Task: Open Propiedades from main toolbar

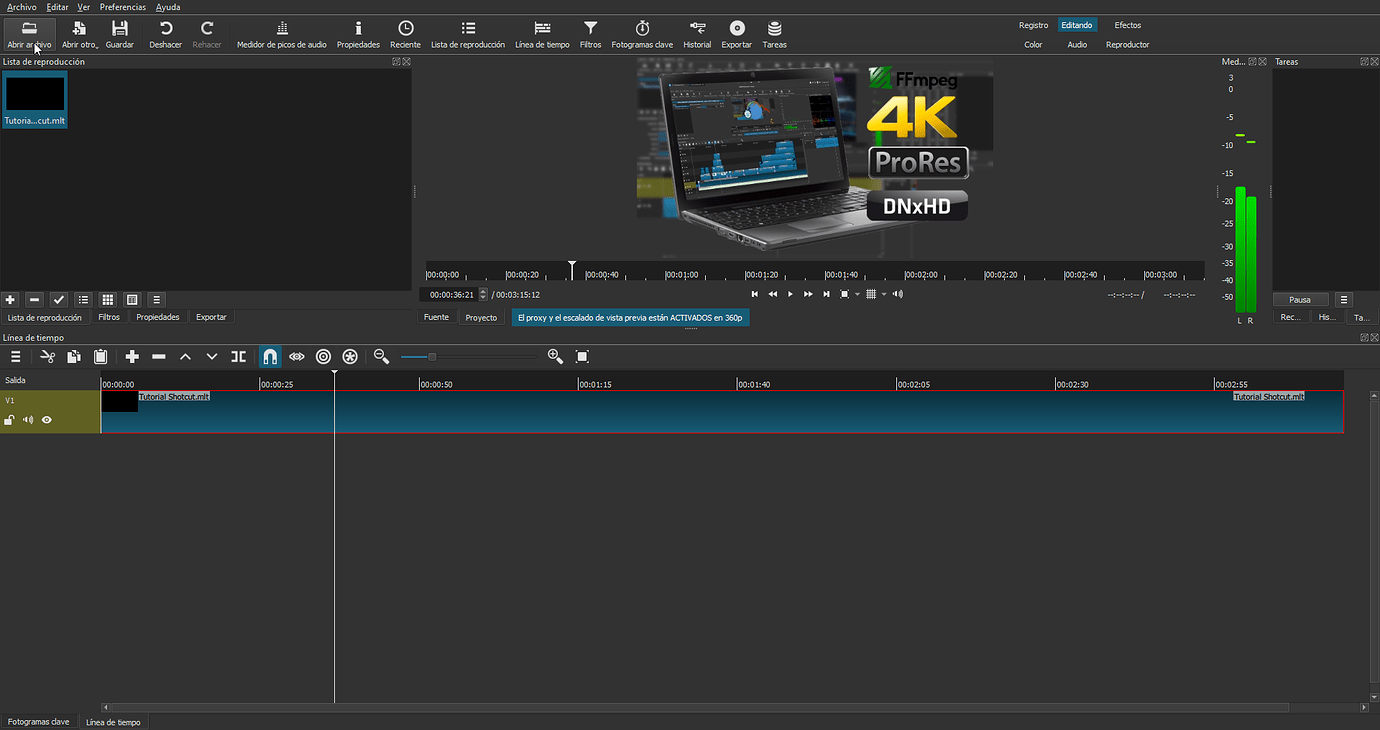Action: point(358,34)
